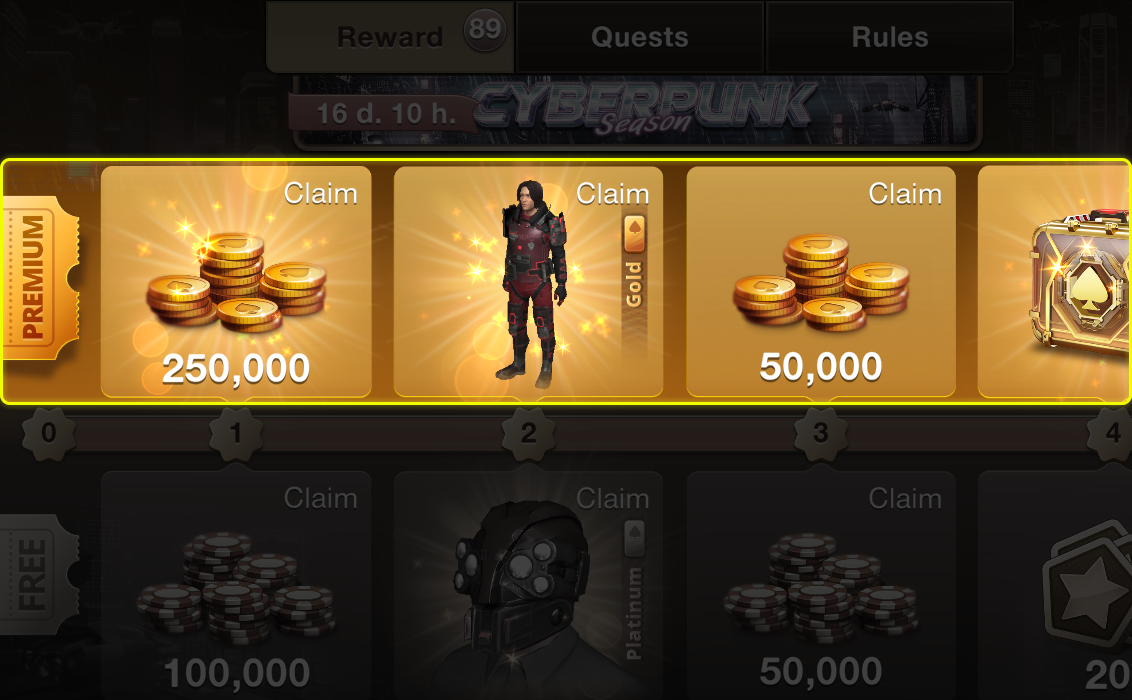Screen dimensions: 1132x700
Task: Claim the 100,000 chips free reward
Action: click(x=236, y=585)
